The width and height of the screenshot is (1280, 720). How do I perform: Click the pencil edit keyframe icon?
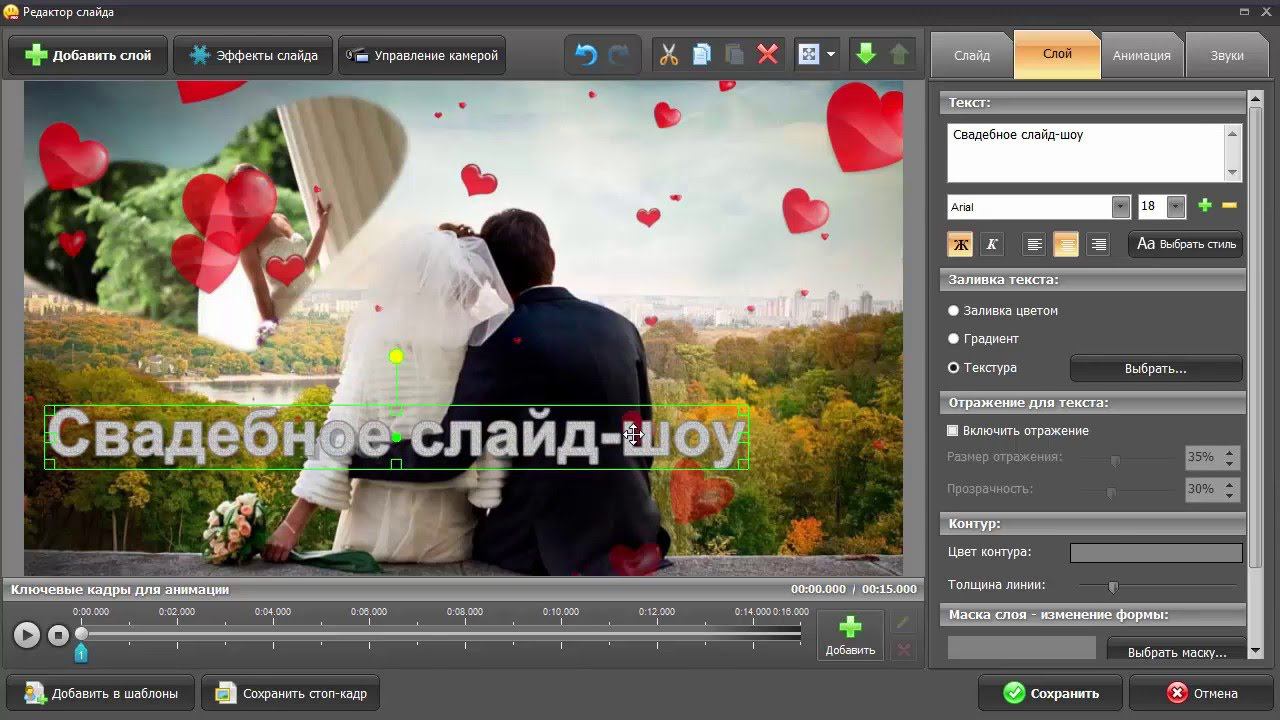point(903,622)
